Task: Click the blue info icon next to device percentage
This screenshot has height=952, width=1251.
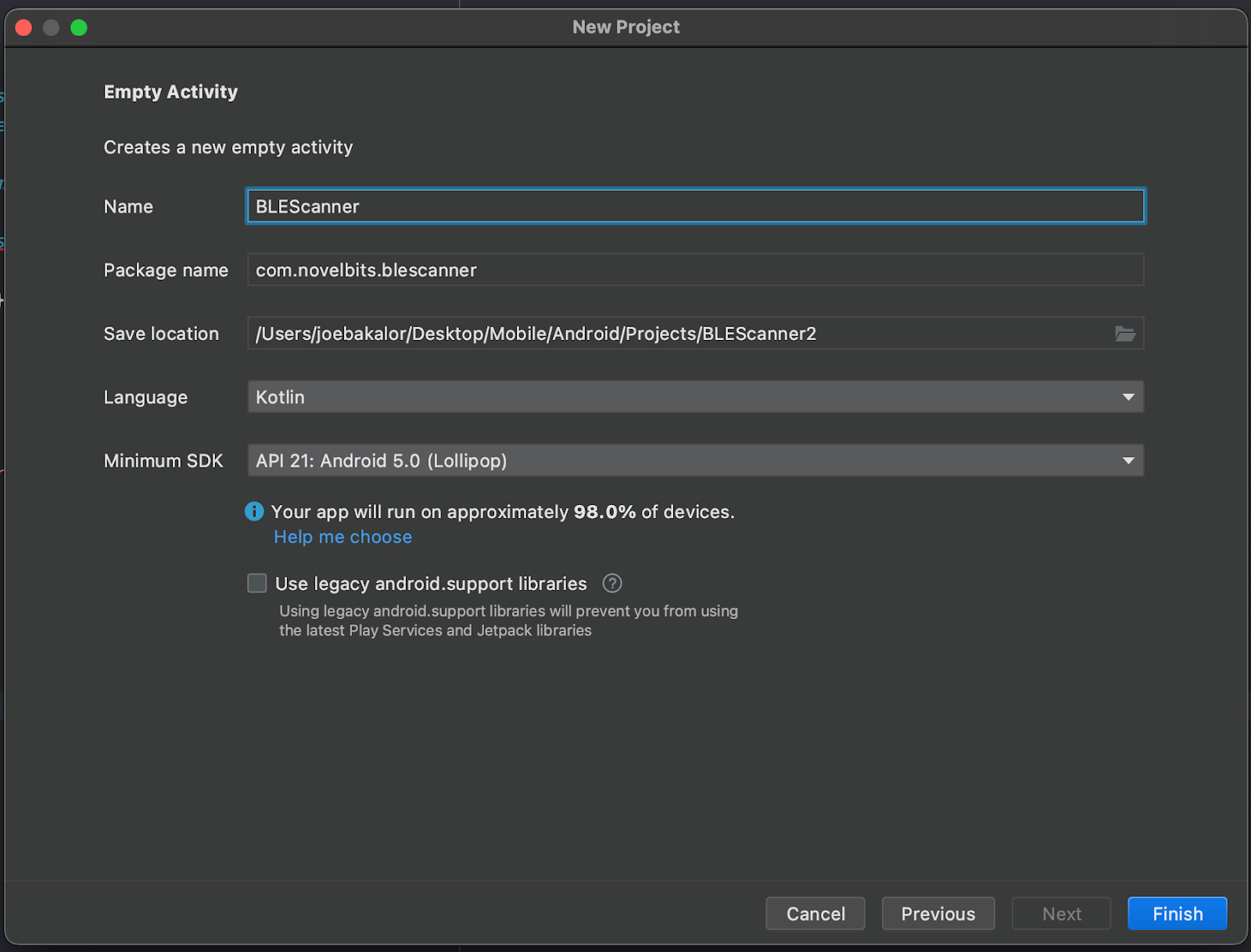Action: 254,511
